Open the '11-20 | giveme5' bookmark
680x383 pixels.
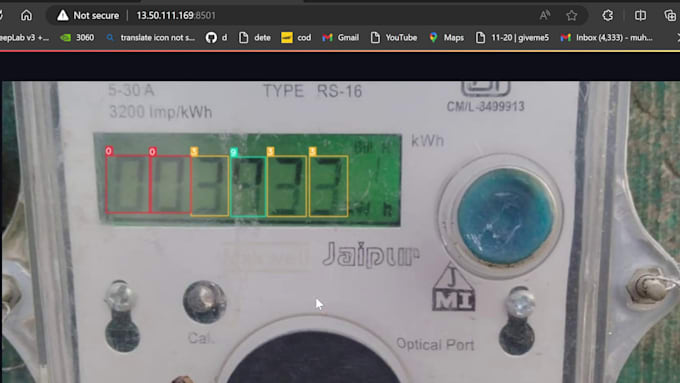(512, 38)
